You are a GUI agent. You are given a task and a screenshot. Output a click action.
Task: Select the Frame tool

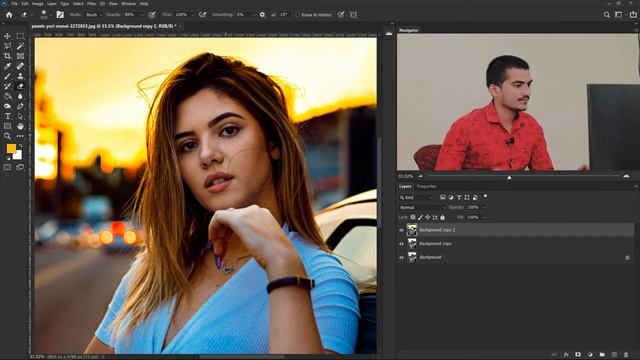coord(20,56)
